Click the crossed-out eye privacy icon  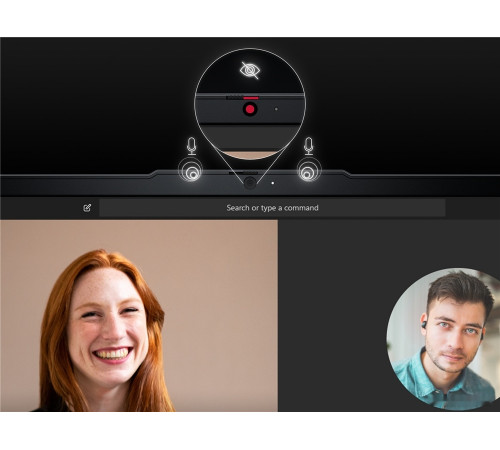click(x=249, y=70)
